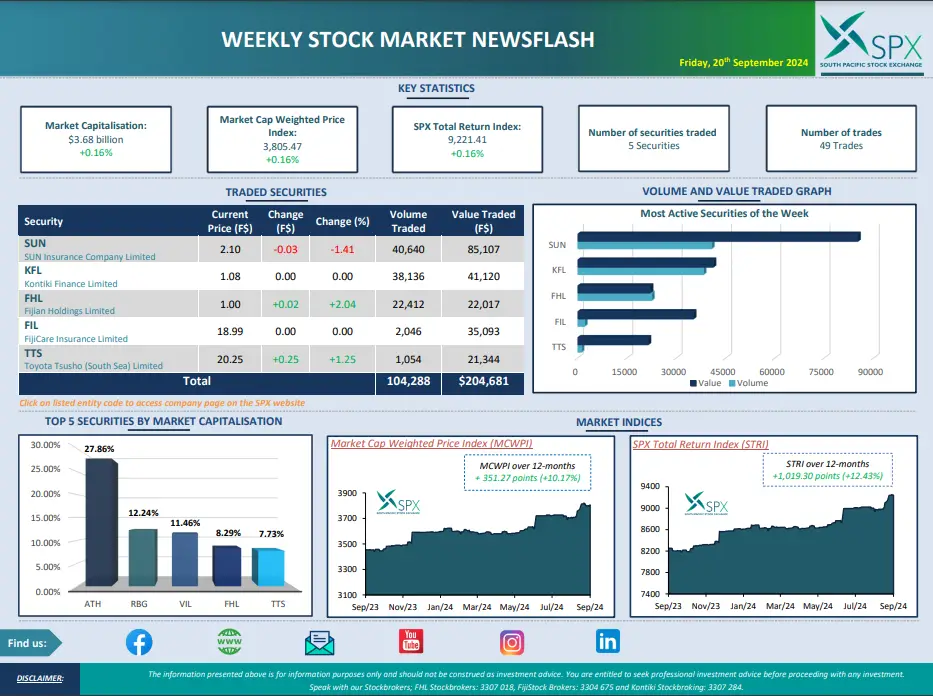Select the ATH bar at 27.86%
This screenshot has height=696, width=933.
pos(101,522)
